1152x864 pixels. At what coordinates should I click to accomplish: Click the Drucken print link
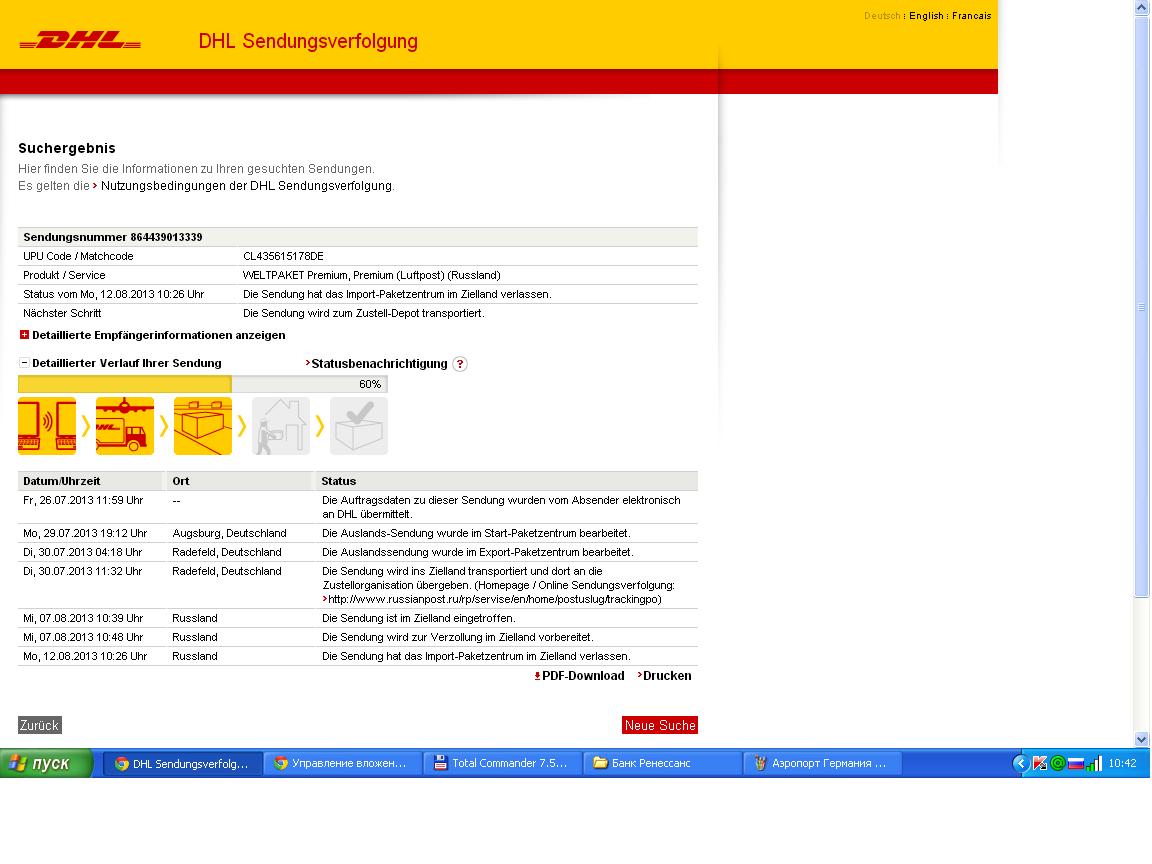pyautogui.click(x=666, y=676)
